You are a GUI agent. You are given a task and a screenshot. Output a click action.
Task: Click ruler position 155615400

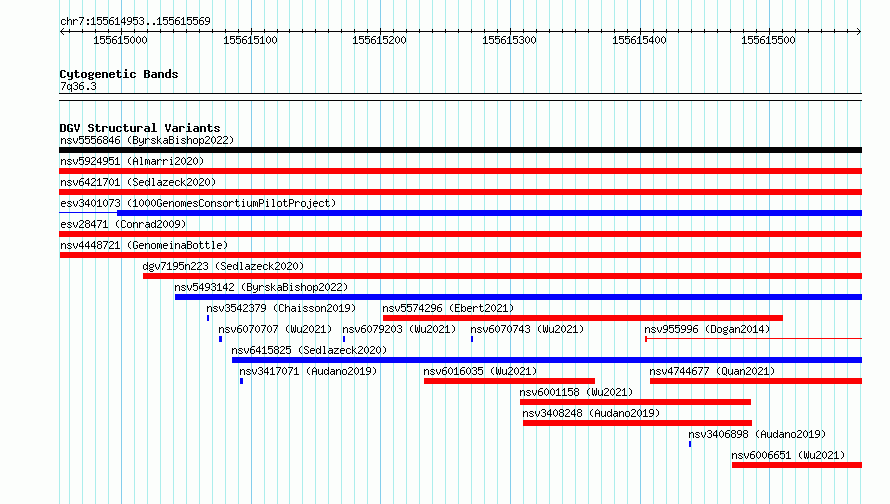click(x=639, y=40)
